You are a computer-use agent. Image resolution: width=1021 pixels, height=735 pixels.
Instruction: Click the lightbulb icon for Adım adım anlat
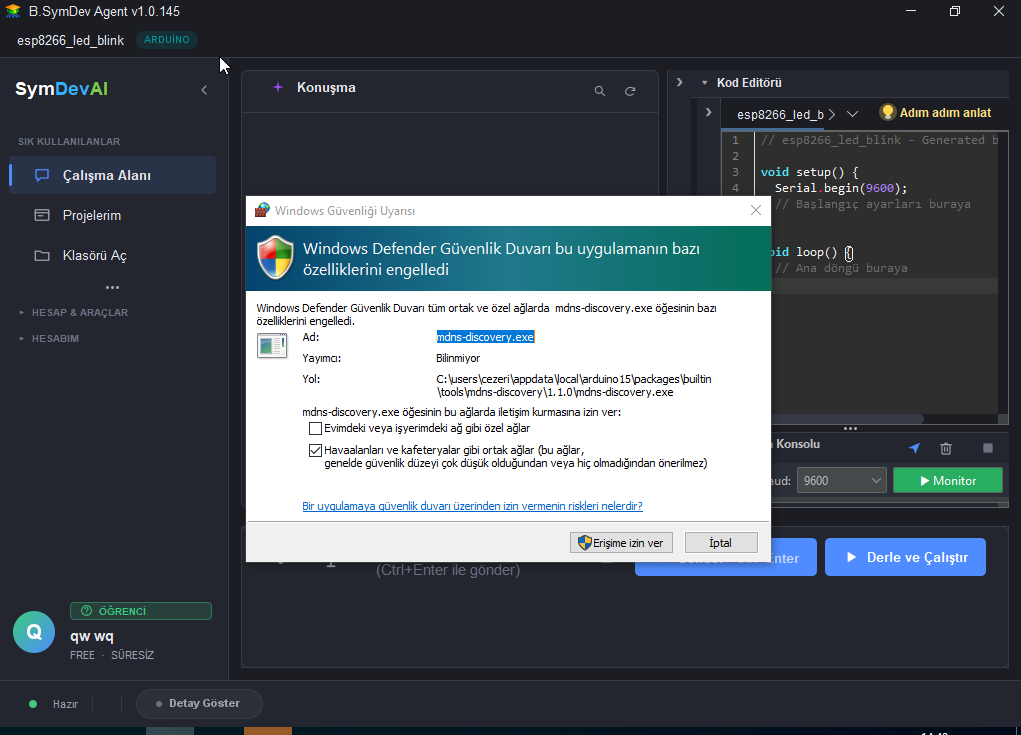pos(887,112)
